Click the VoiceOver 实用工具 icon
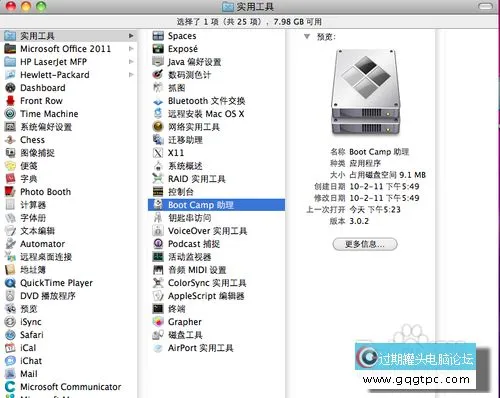 pyautogui.click(x=158, y=231)
